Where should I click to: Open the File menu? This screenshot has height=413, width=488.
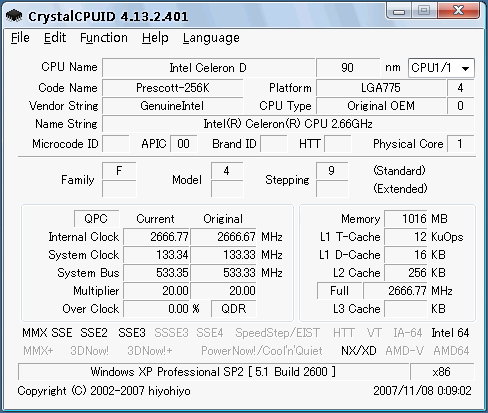(x=20, y=38)
